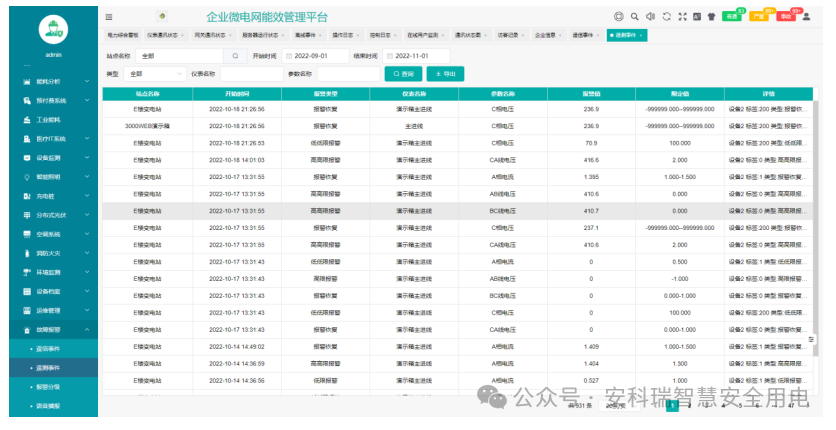
Task: Click the red 事故 alarm badge
Action: click(x=786, y=17)
